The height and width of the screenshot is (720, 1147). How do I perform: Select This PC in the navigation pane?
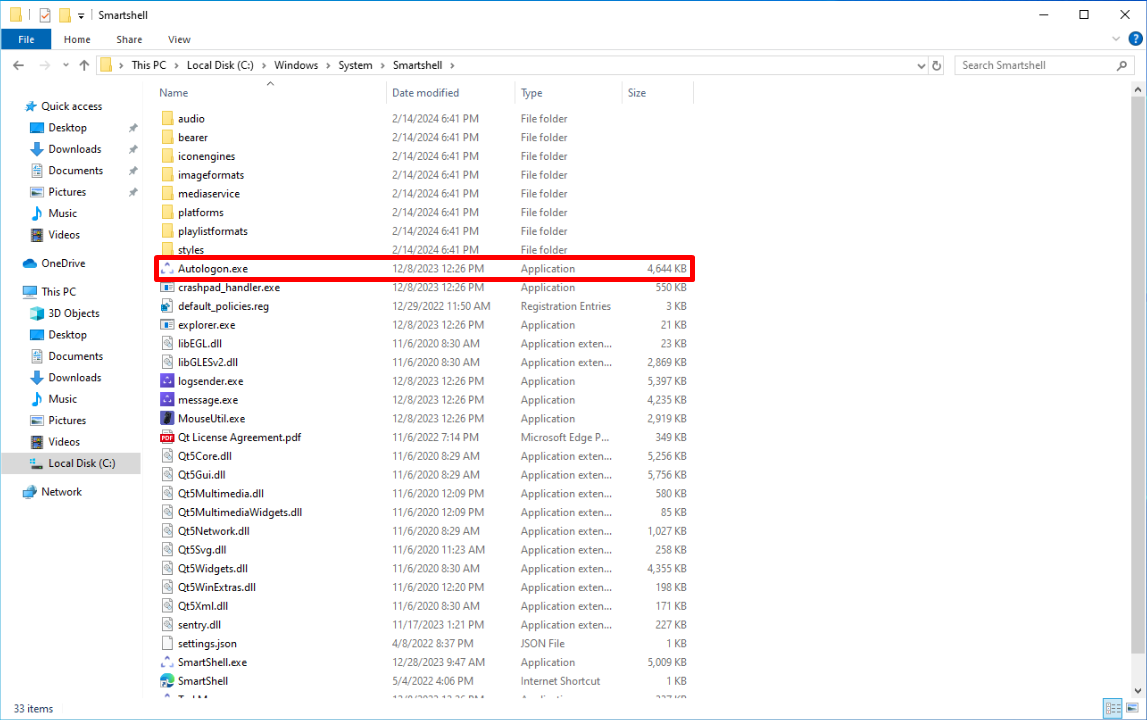click(59, 291)
